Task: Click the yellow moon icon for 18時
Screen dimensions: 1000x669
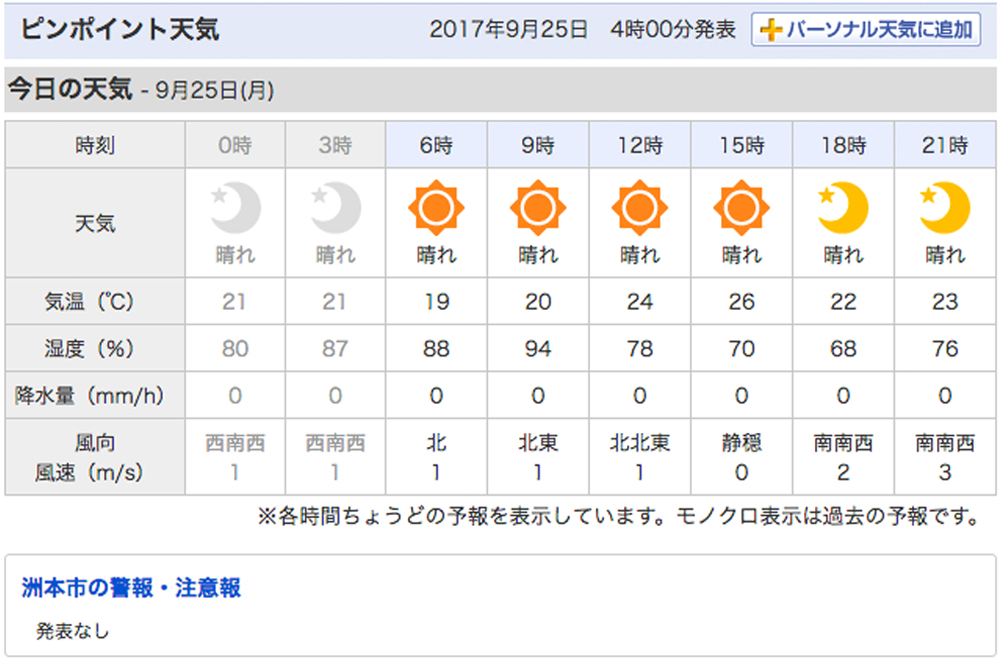Action: pyautogui.click(x=843, y=208)
